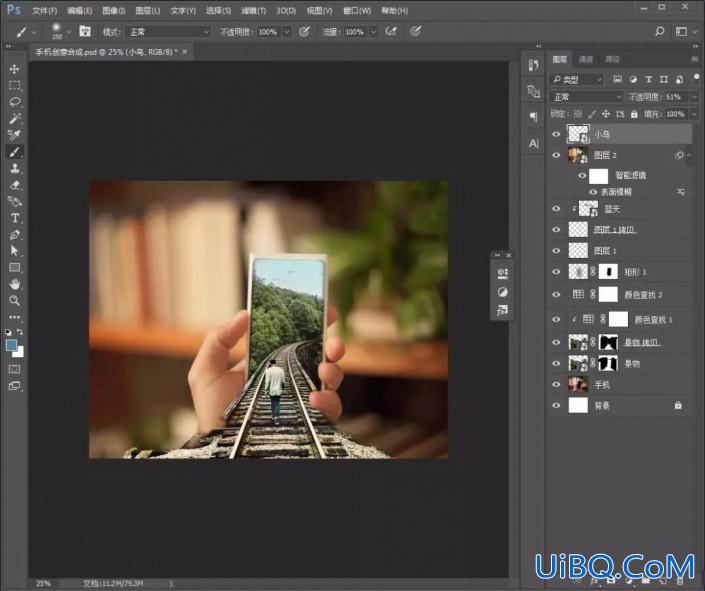Screen dimensions: 705x591
Task: Select the Pen tool
Action: [x=14, y=235]
